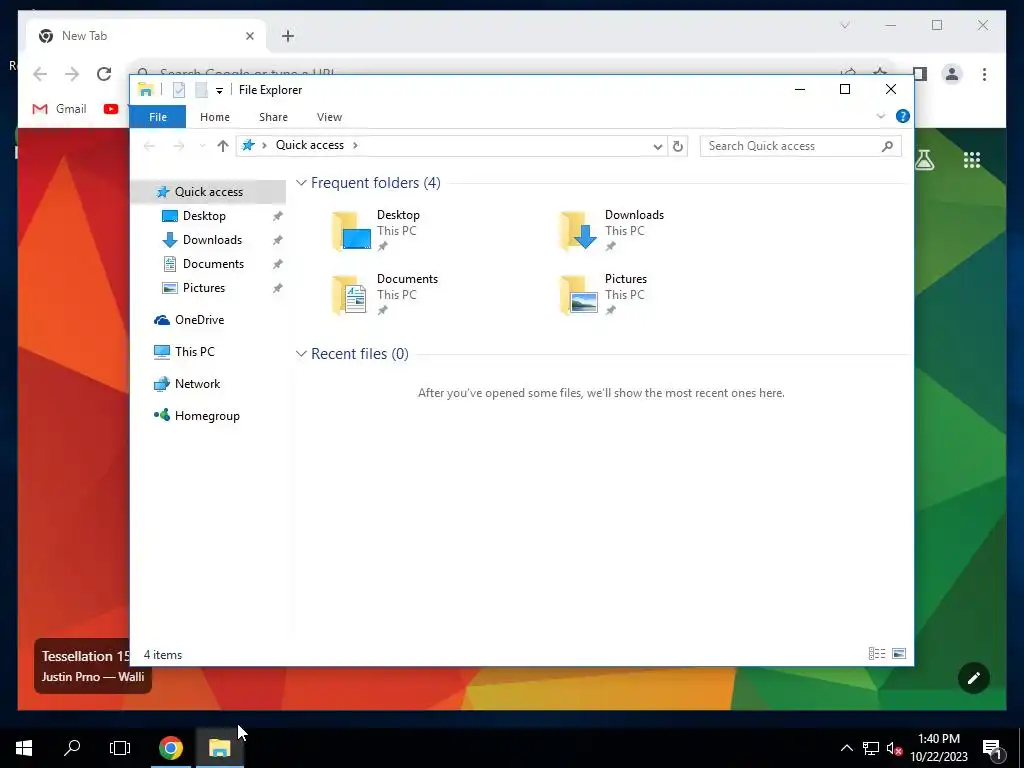Screen dimensions: 1024x768
Task: Click the Search Quick access field
Action: pos(800,146)
